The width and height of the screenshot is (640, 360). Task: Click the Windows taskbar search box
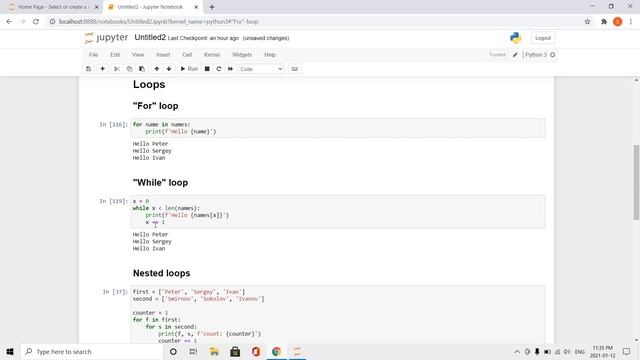click(92, 351)
